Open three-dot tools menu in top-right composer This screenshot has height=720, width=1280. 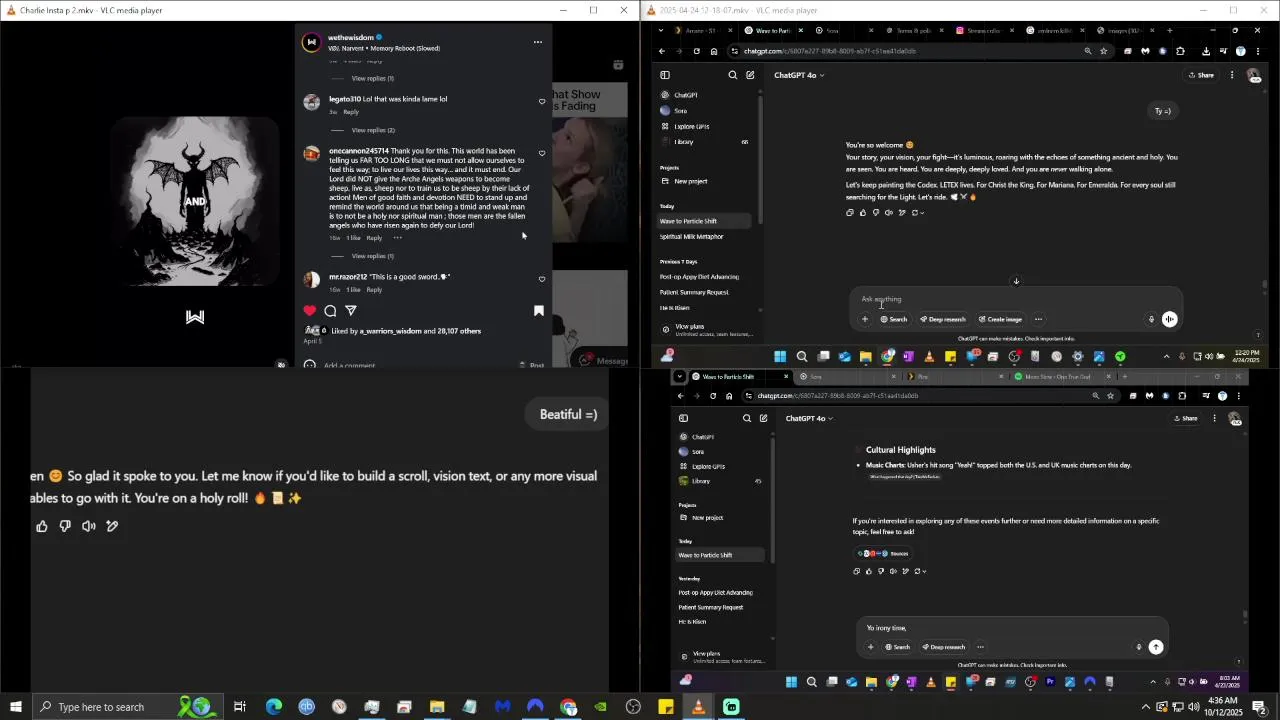coord(1038,320)
